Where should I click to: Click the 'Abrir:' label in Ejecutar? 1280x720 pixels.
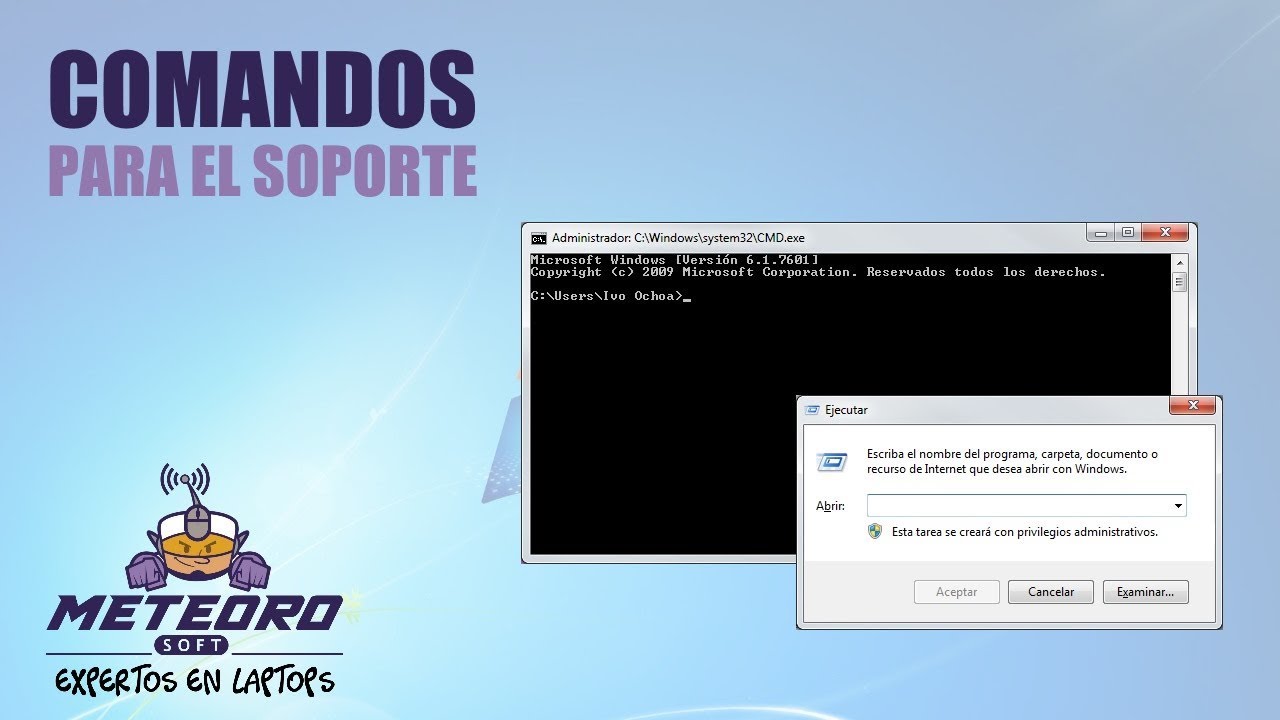click(830, 506)
